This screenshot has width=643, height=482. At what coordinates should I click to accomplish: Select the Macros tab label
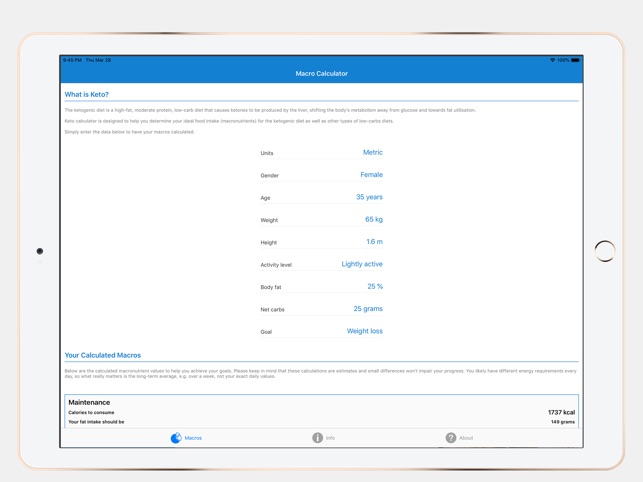193,438
